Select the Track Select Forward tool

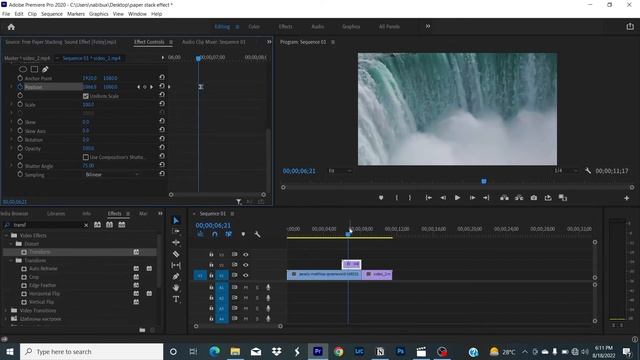click(176, 231)
